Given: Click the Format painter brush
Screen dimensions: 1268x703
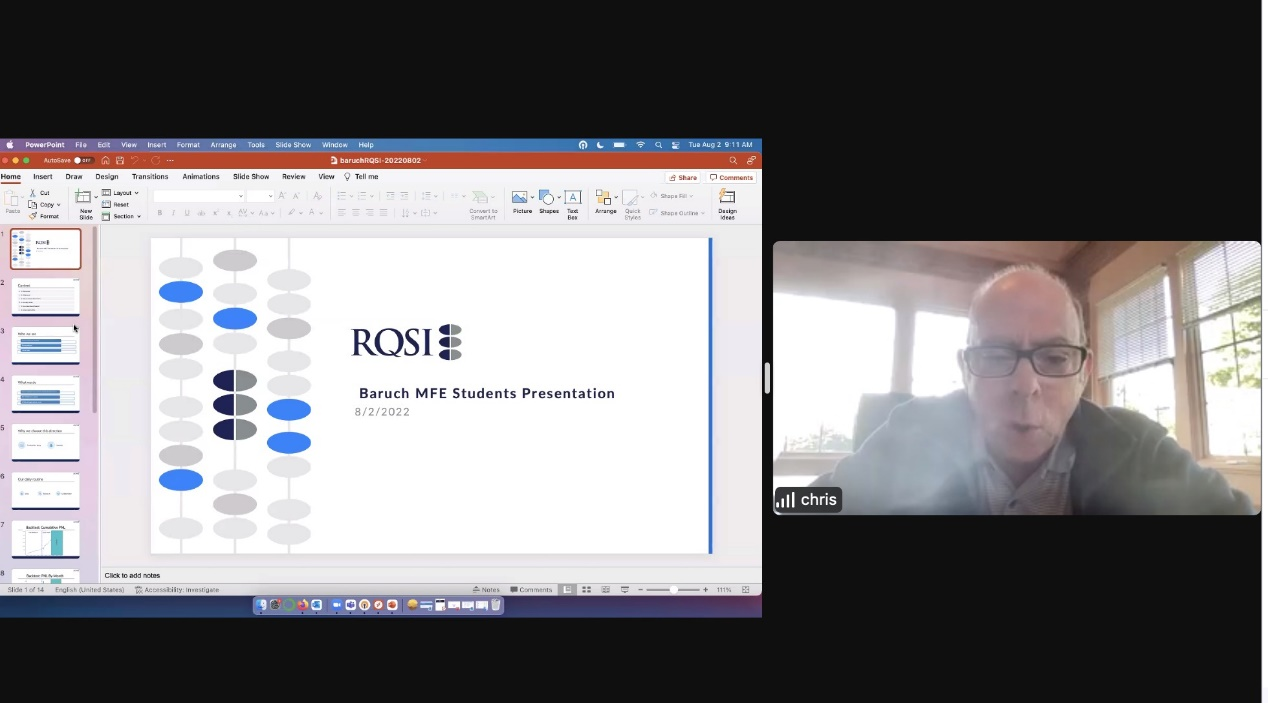Looking at the screenshot, I should point(33,216).
